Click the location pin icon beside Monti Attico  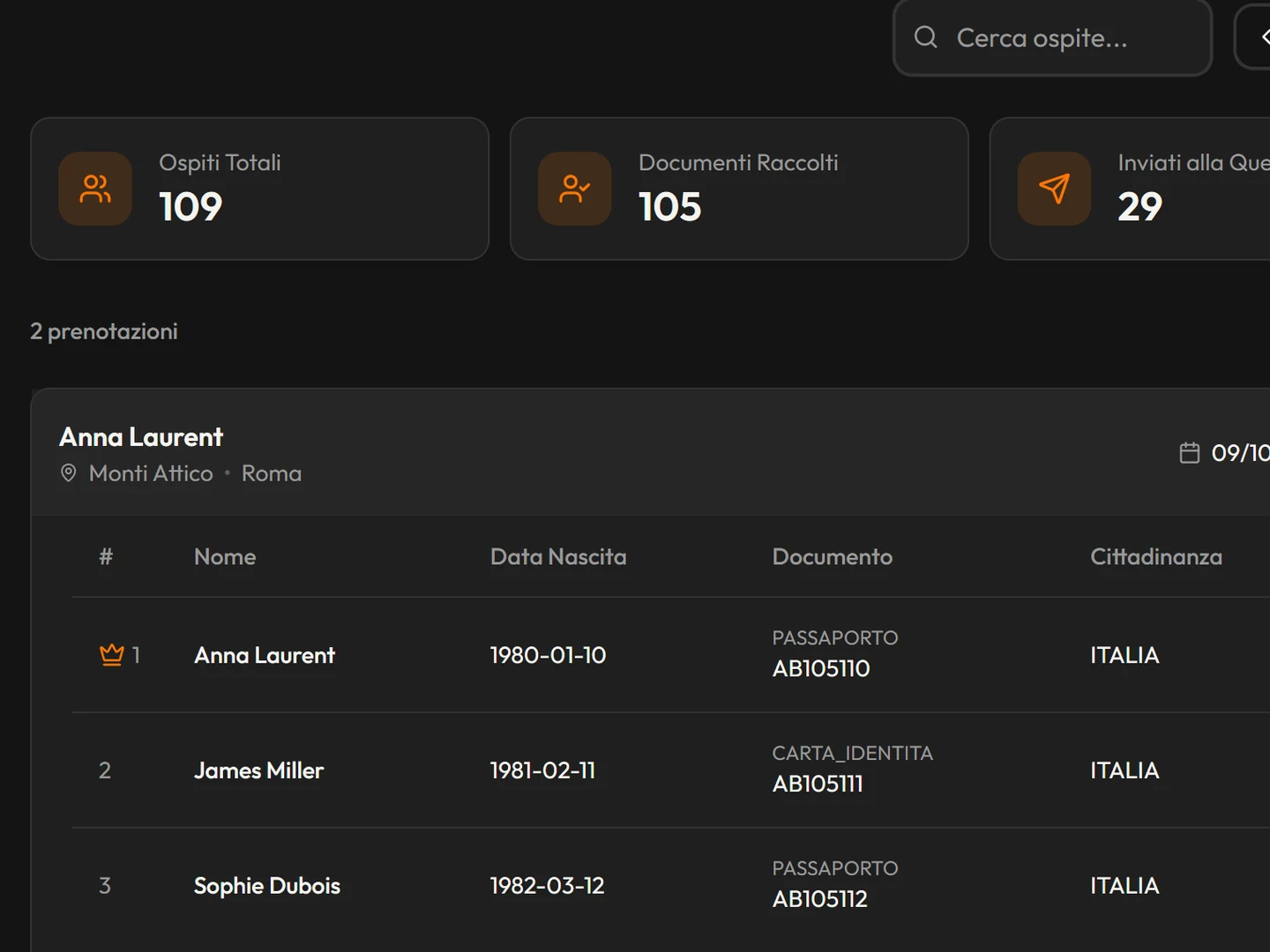pos(68,473)
